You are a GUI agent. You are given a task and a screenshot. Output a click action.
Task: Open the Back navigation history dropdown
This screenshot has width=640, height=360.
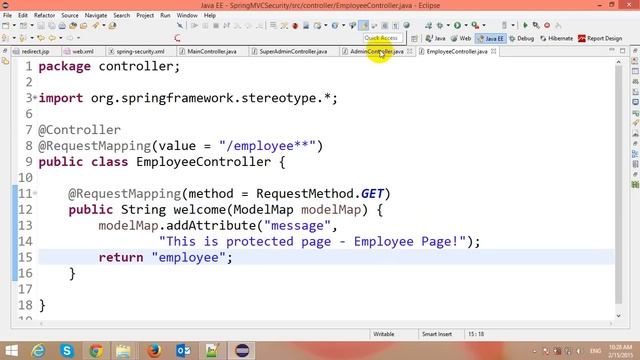click(60, 38)
